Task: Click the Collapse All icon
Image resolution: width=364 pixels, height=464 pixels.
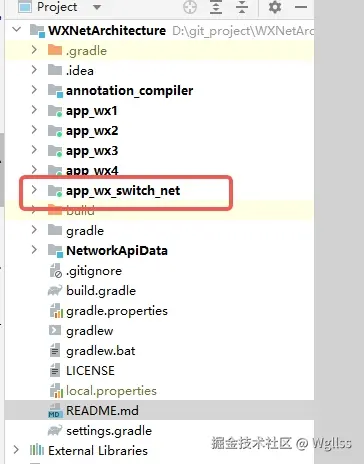Action: coord(242,7)
